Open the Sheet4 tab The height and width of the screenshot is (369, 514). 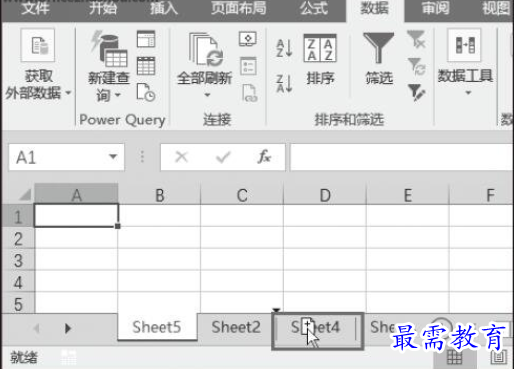pyautogui.click(x=316, y=328)
